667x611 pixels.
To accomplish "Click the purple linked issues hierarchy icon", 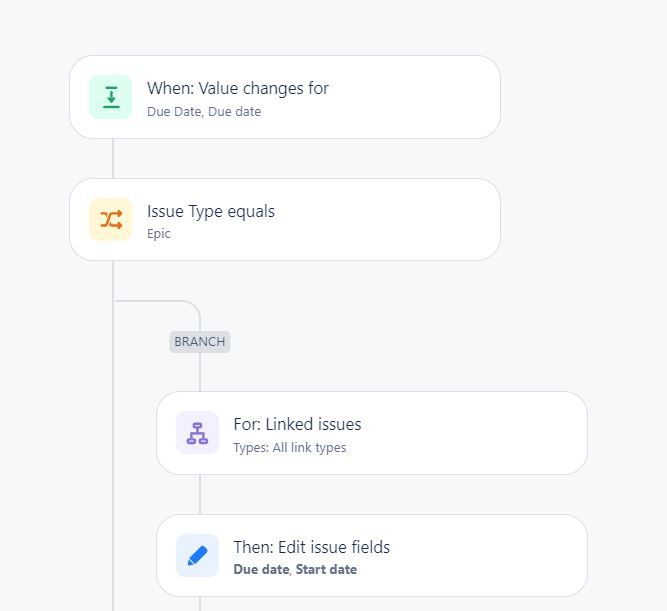I will [197, 433].
